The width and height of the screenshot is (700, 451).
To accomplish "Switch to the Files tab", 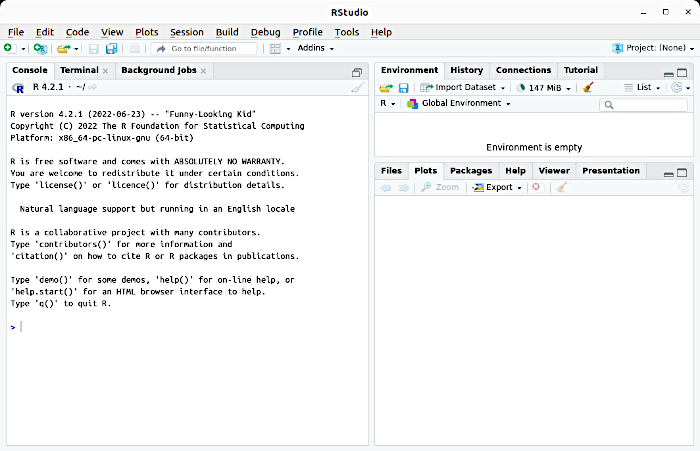I will coord(391,171).
